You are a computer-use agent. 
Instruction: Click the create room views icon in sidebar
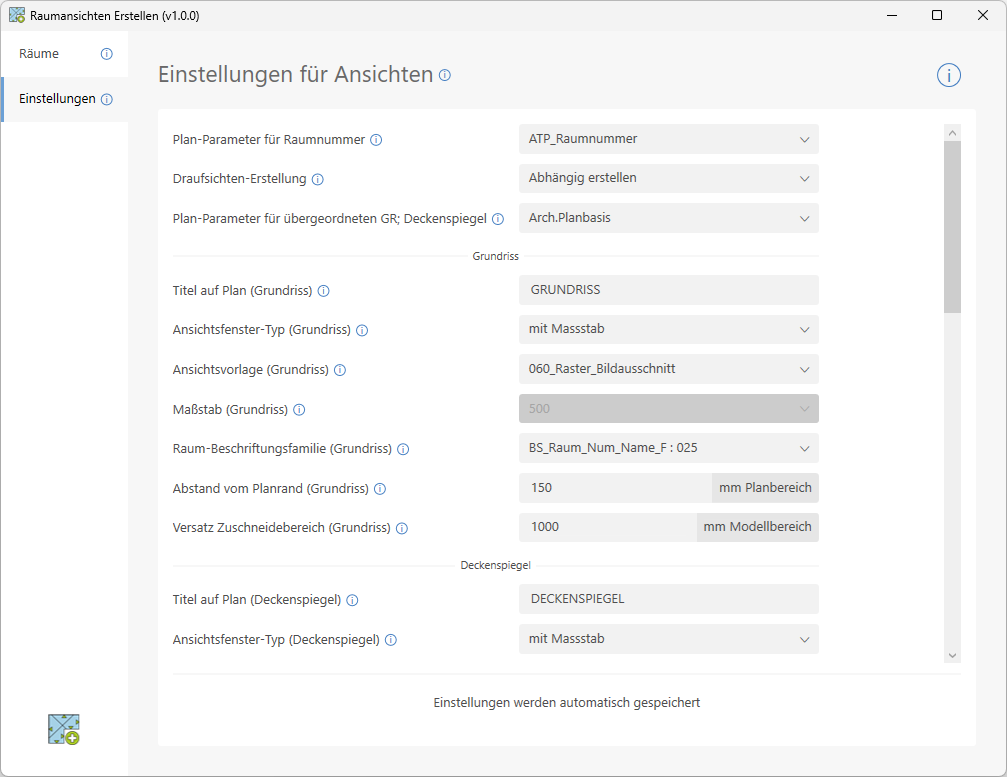63,729
